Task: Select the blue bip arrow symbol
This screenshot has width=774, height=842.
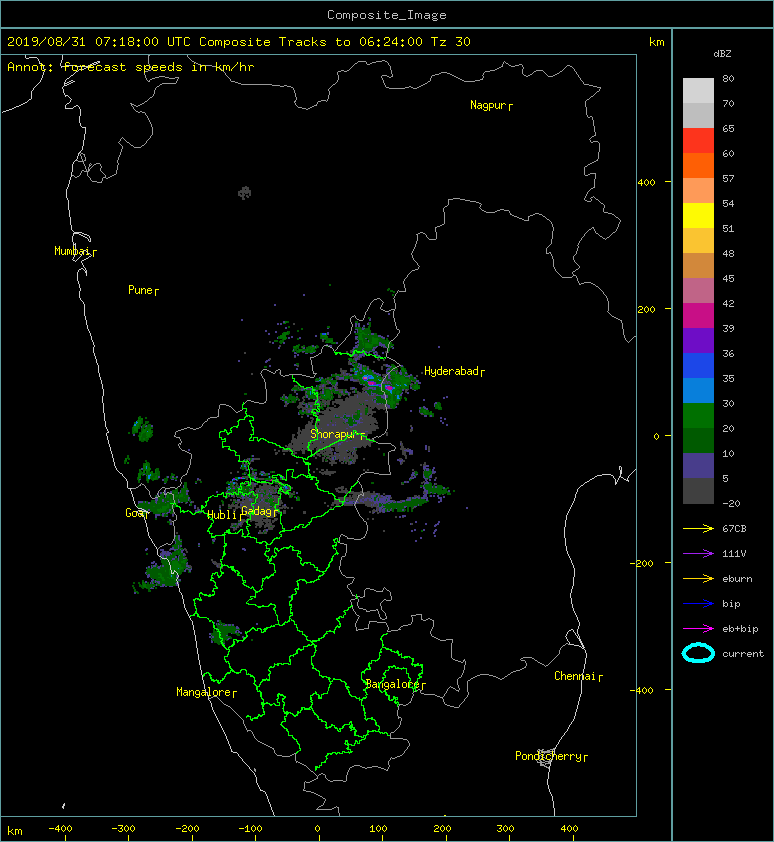Action: (698, 604)
